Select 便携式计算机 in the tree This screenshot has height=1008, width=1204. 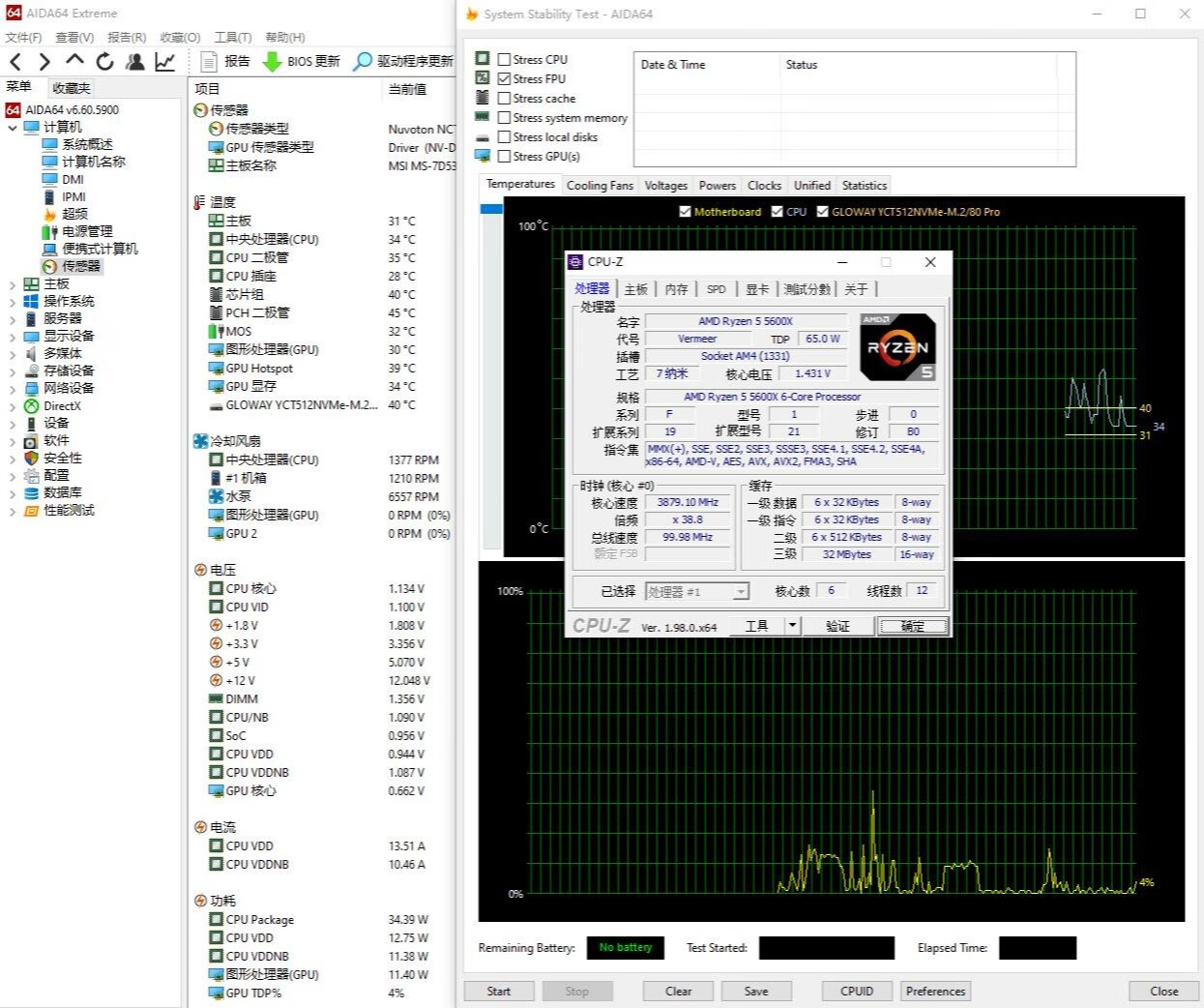[100, 249]
